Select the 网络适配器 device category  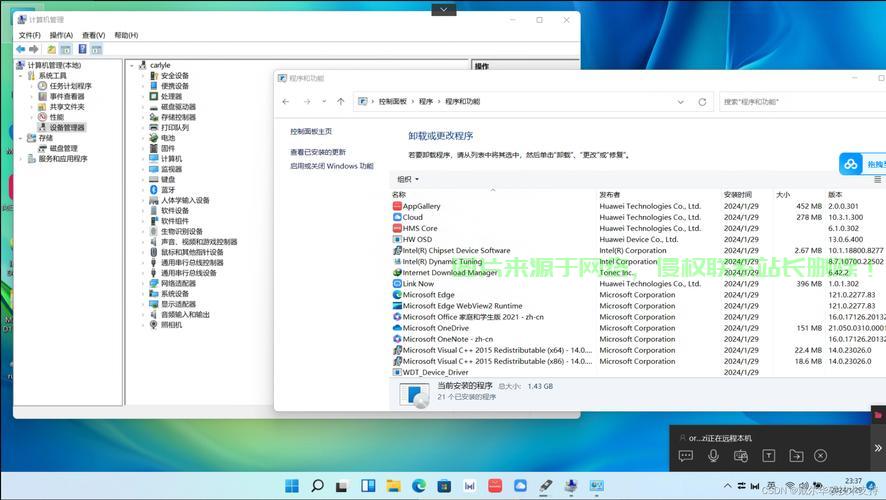tap(178, 283)
